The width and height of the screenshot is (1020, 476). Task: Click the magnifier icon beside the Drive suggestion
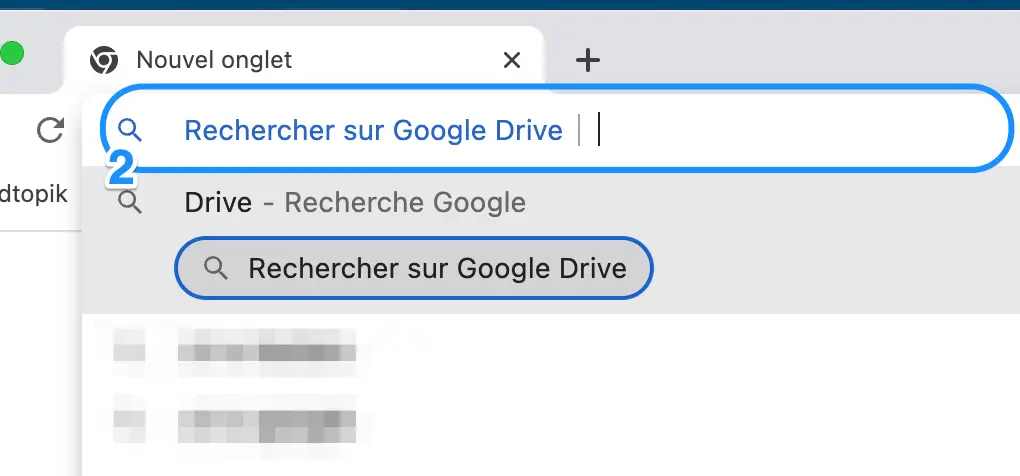130,203
